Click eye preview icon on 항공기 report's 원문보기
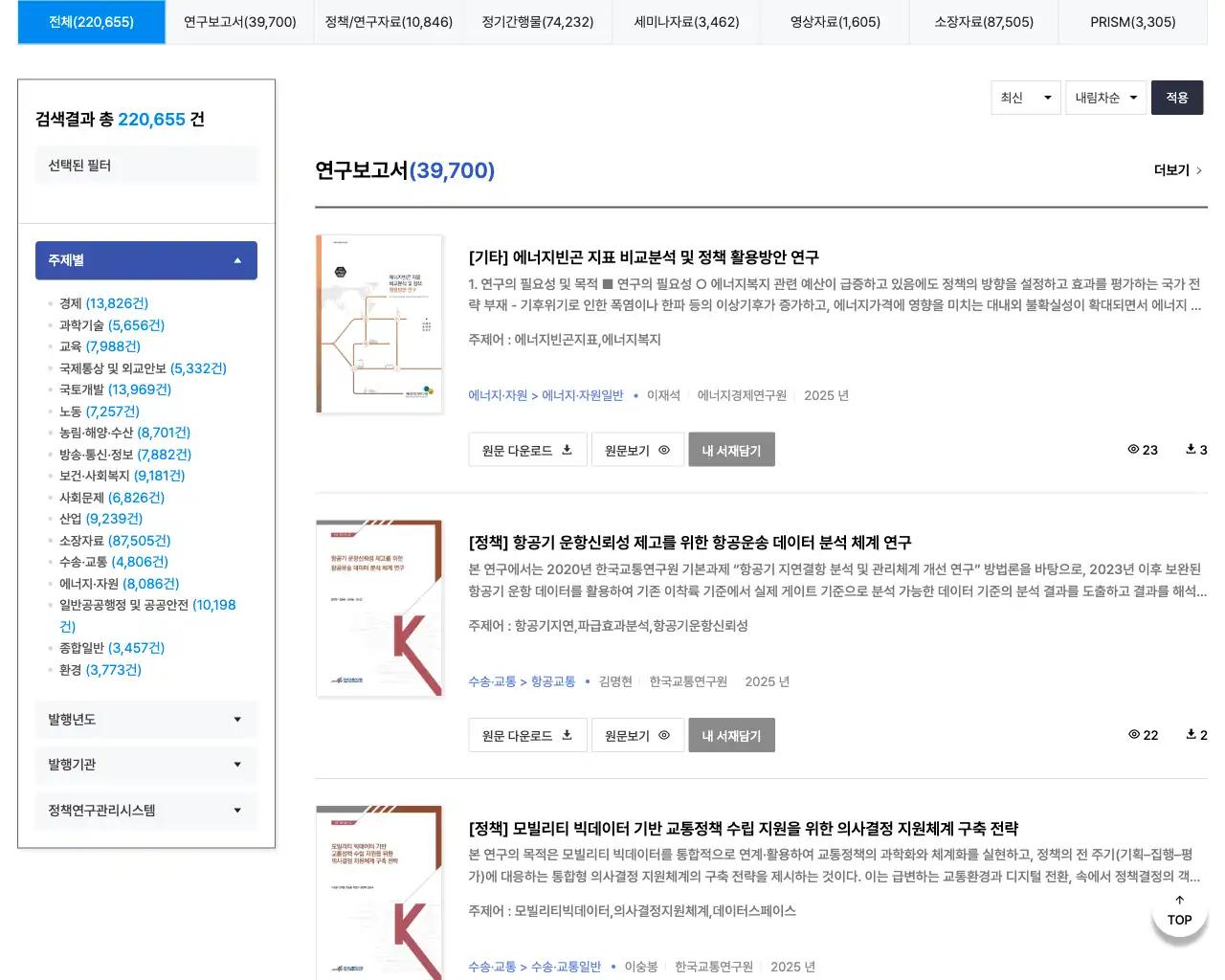This screenshot has width=1225, height=980. coord(663,735)
